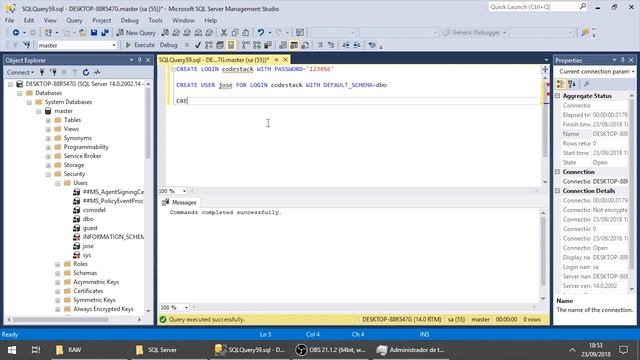Image resolution: width=640 pixels, height=360 pixels.
Task: Click the Refresh icon in Object Explorer
Action: (86, 72)
